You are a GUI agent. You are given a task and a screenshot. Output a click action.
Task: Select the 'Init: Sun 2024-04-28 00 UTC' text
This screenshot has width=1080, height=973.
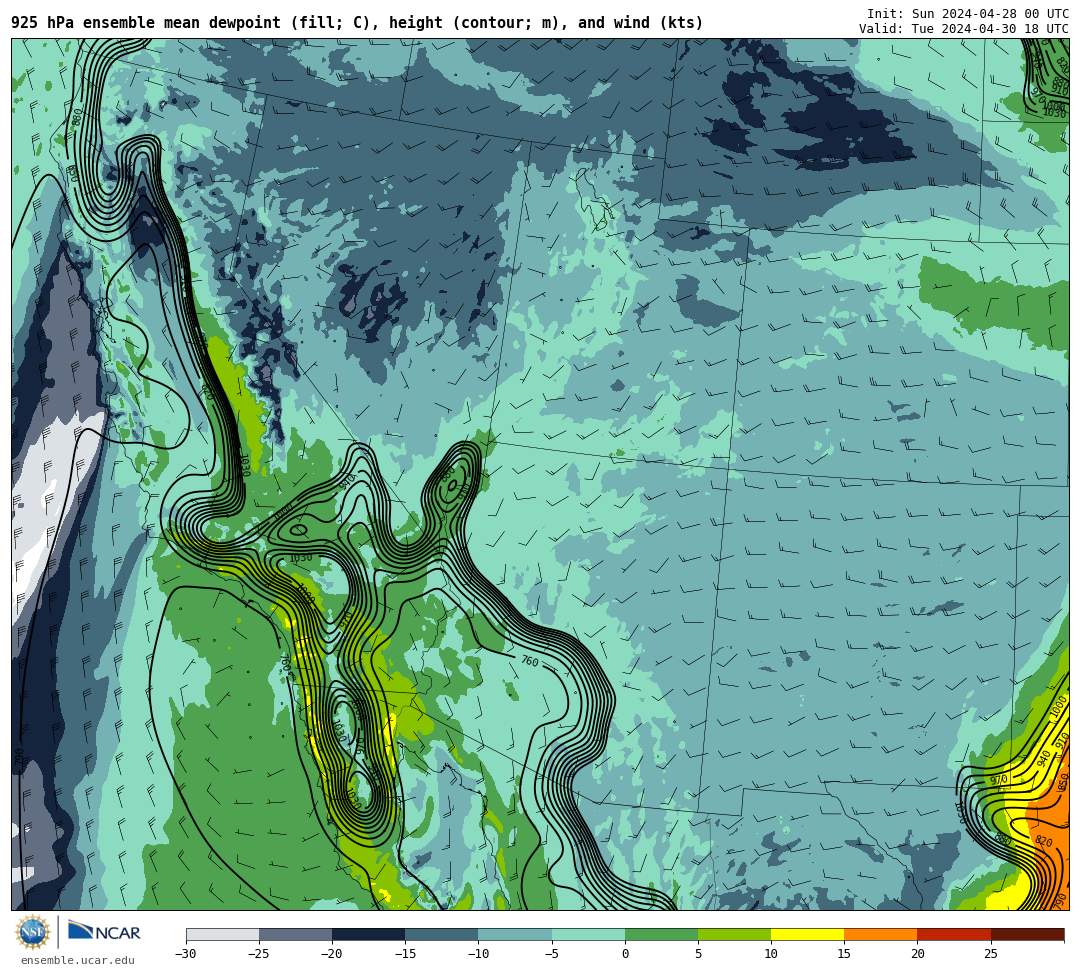pos(968,14)
